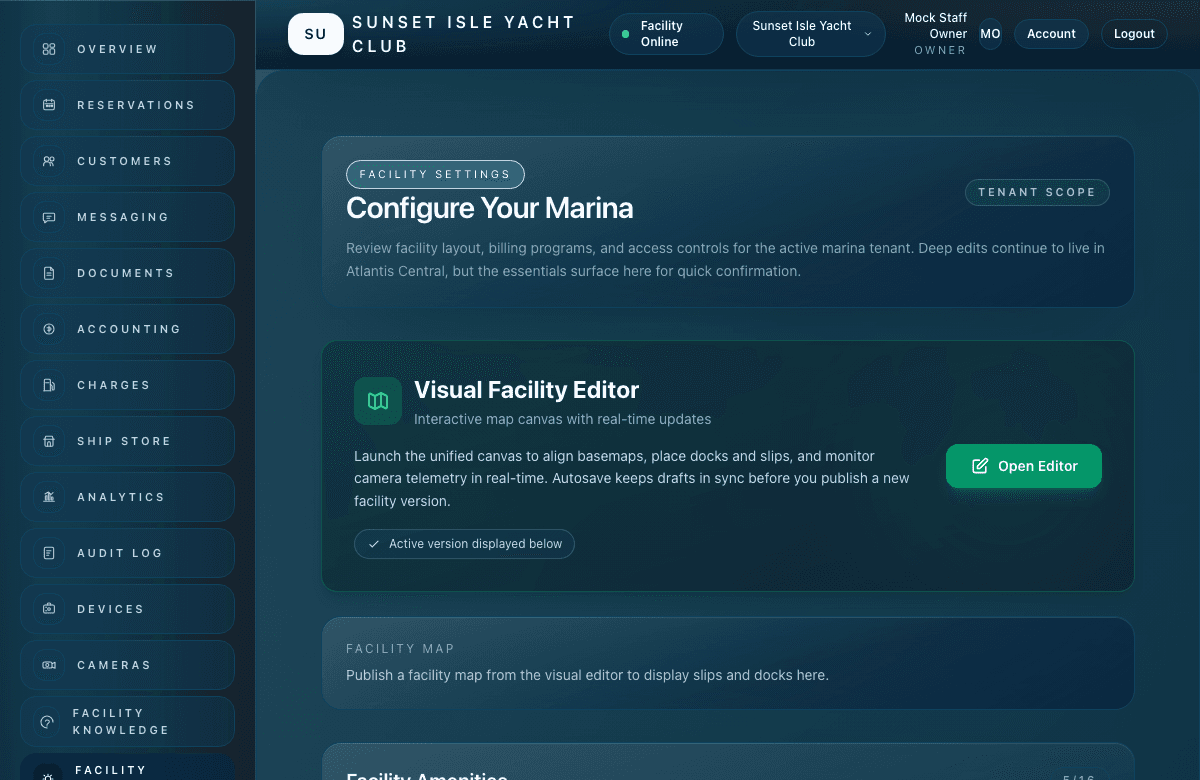Click the Tenant Scope badge
1200x780 pixels.
(1037, 192)
